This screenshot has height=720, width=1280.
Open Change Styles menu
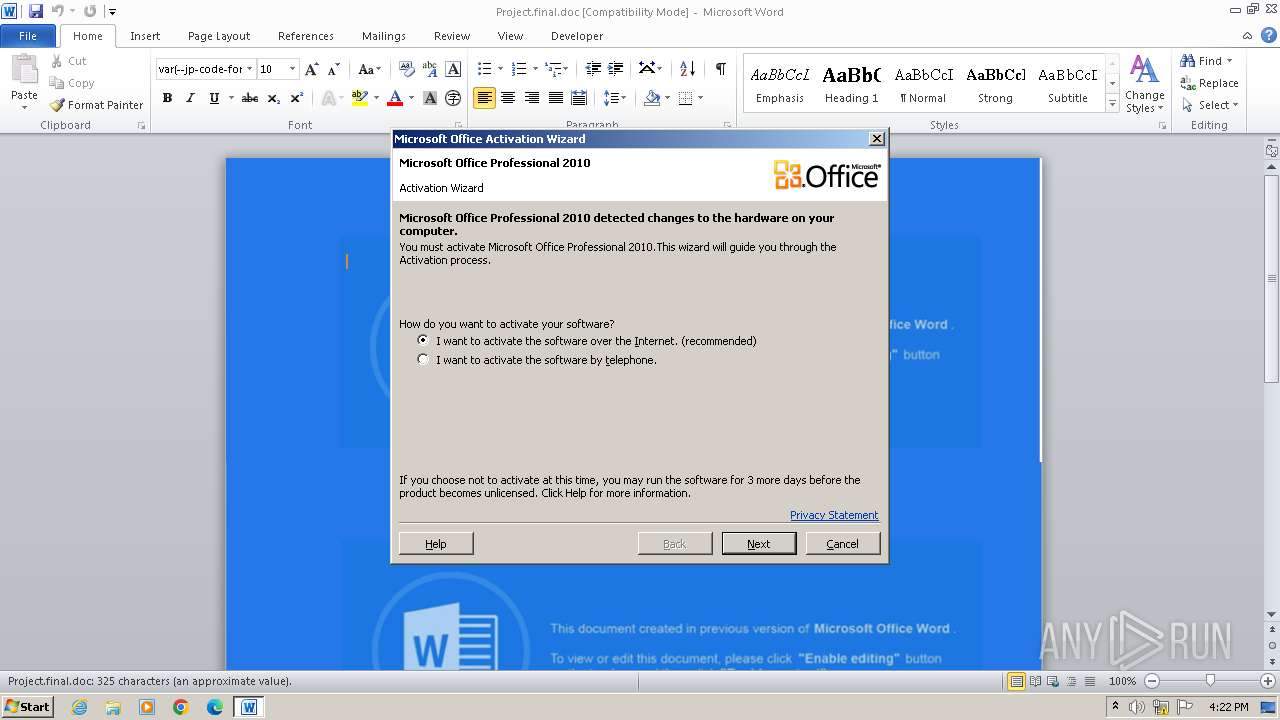pos(1144,84)
